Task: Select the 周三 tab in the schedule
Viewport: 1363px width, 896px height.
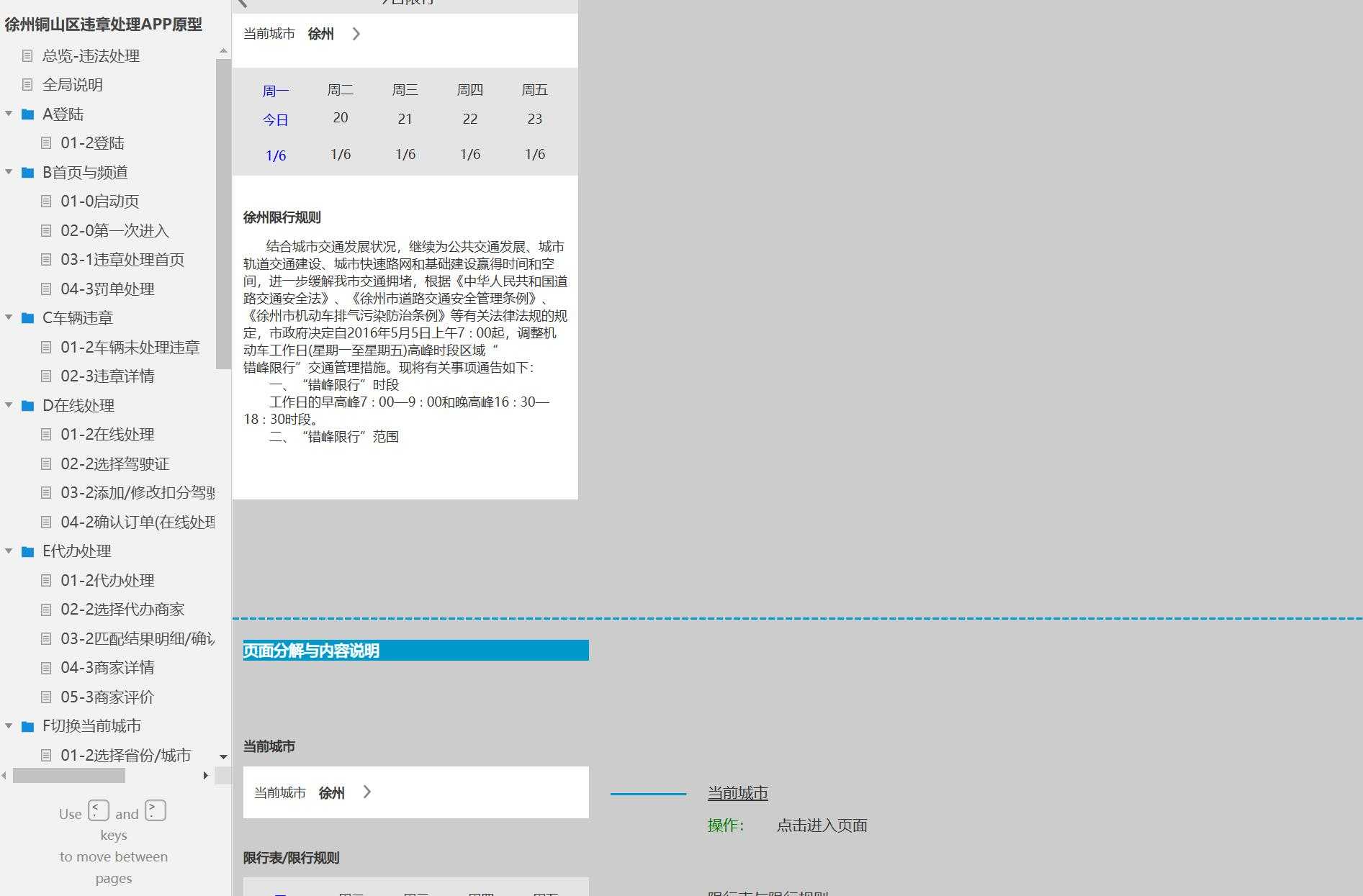Action: click(x=405, y=89)
